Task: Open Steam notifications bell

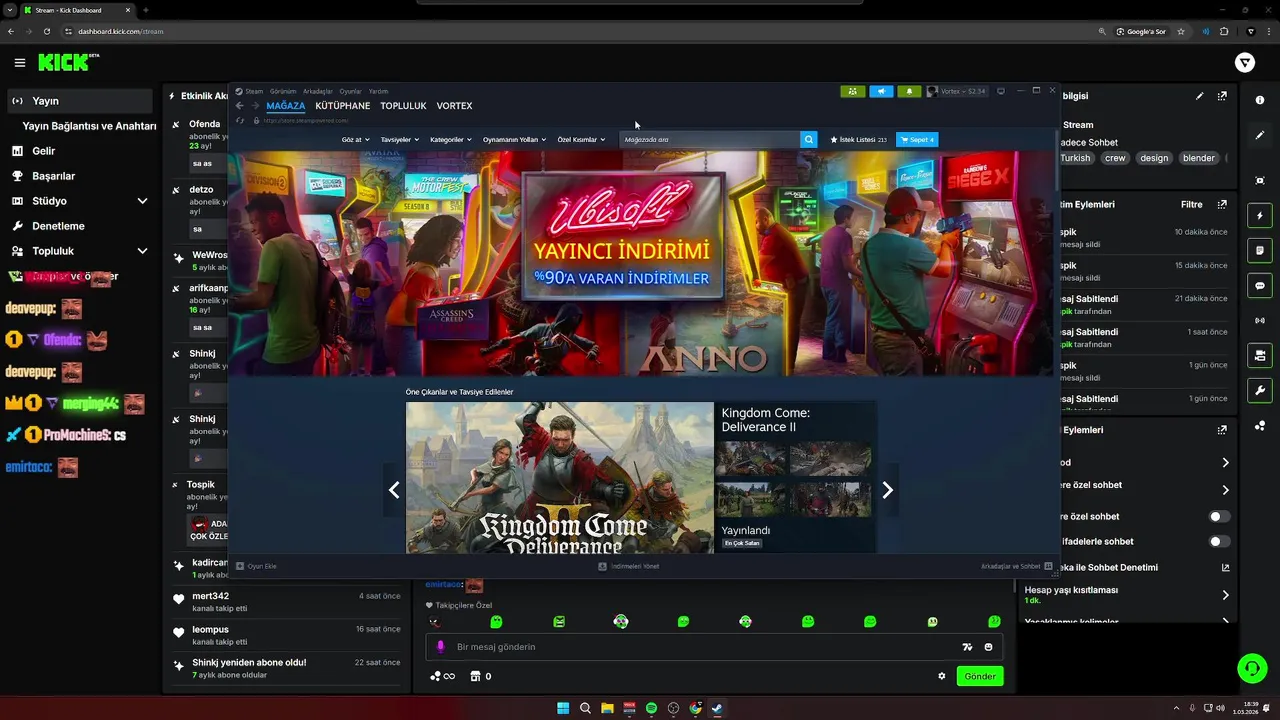Action: coord(909,91)
